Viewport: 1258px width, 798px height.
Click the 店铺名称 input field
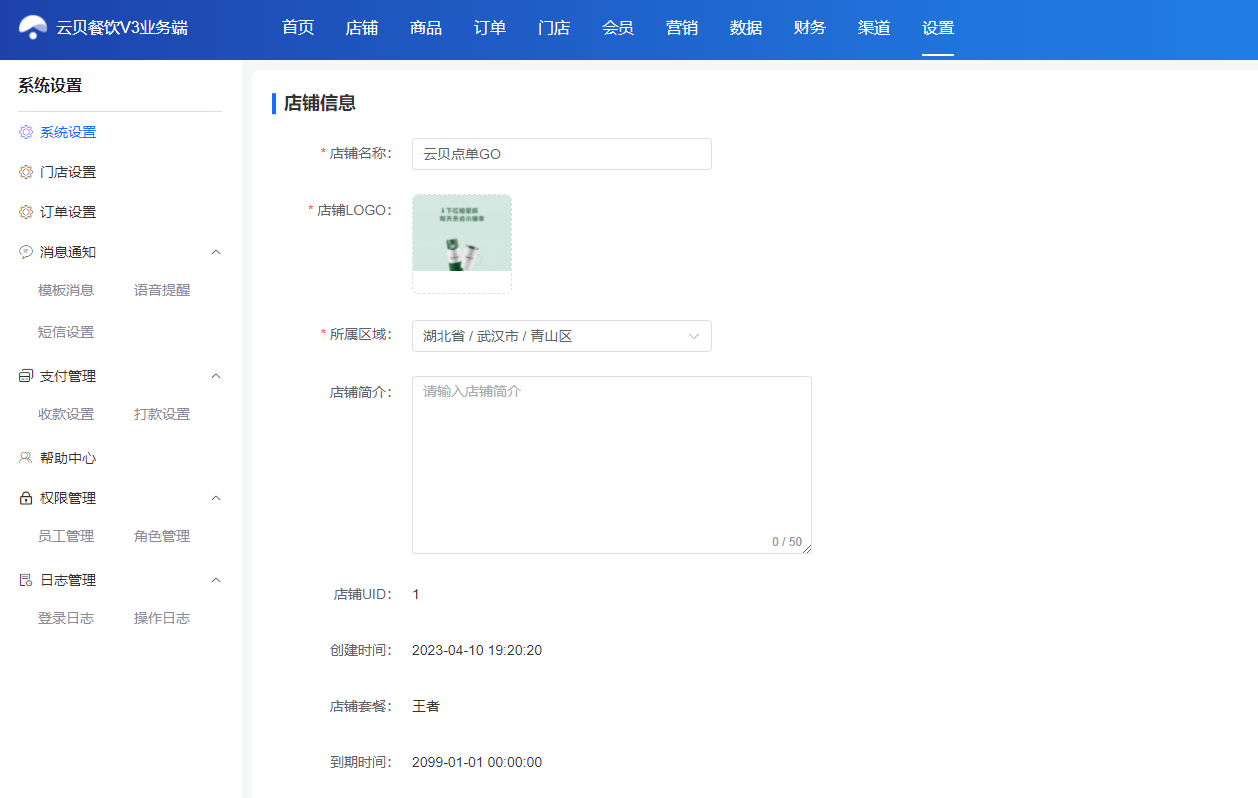pyautogui.click(x=562, y=154)
